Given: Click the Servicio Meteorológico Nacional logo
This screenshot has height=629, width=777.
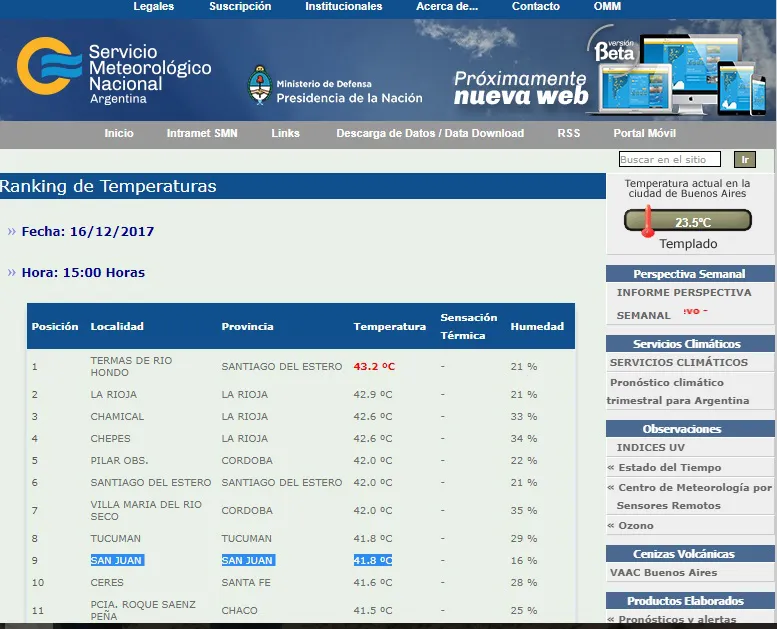Looking at the screenshot, I should (114, 70).
